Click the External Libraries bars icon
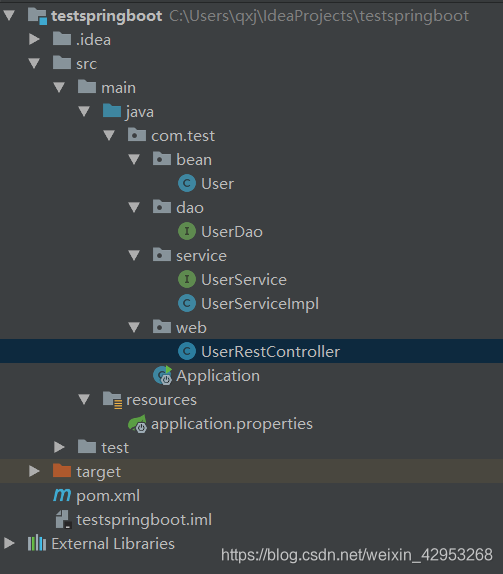This screenshot has height=574, width=503. [x=37, y=543]
